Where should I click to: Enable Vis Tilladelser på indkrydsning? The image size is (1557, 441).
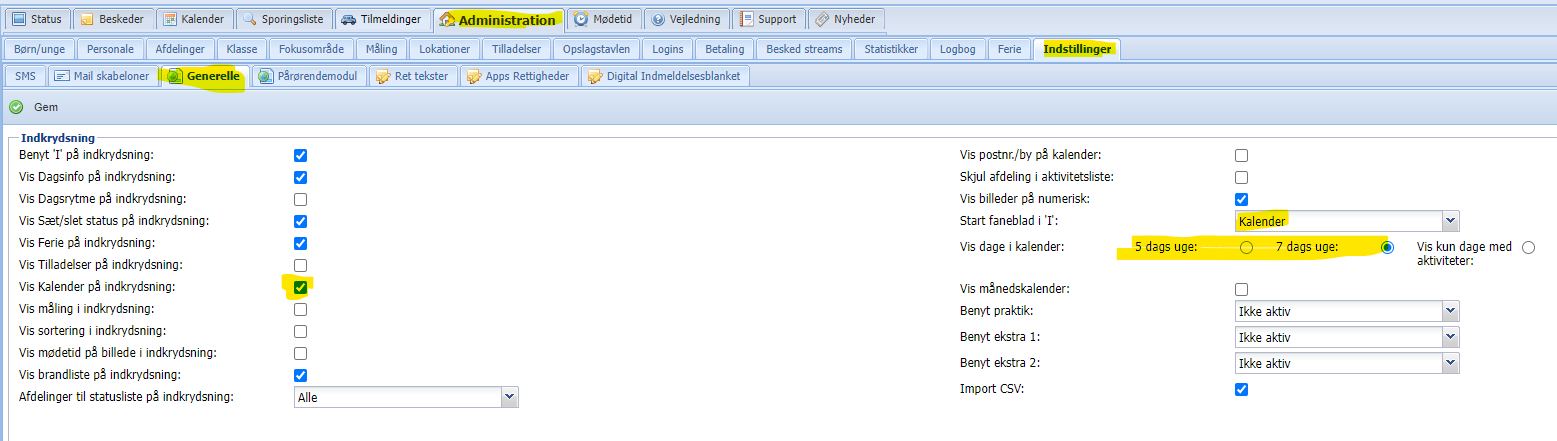[300, 265]
